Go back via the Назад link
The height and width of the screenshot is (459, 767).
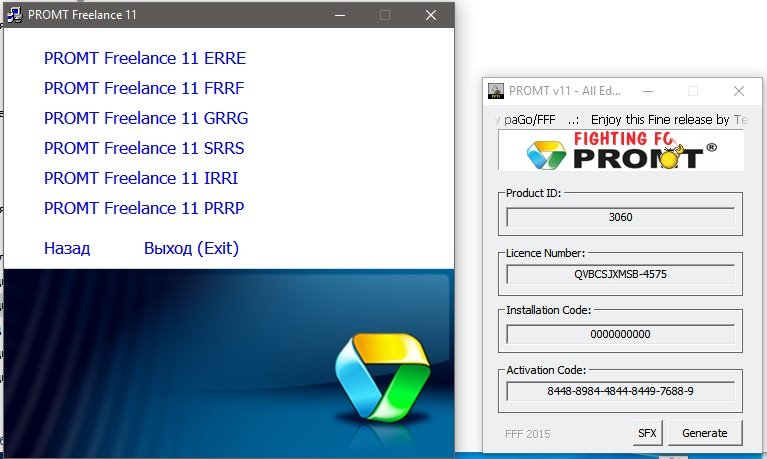click(x=67, y=248)
